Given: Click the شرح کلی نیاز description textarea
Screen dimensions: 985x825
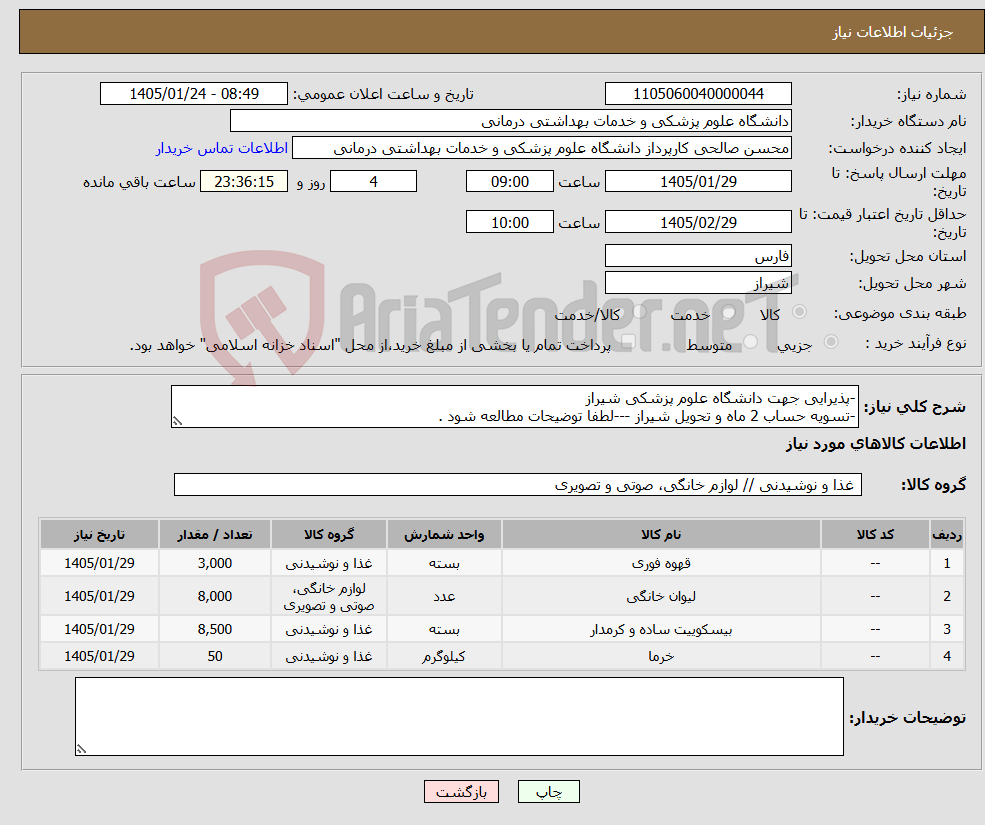Looking at the screenshot, I should [514, 407].
